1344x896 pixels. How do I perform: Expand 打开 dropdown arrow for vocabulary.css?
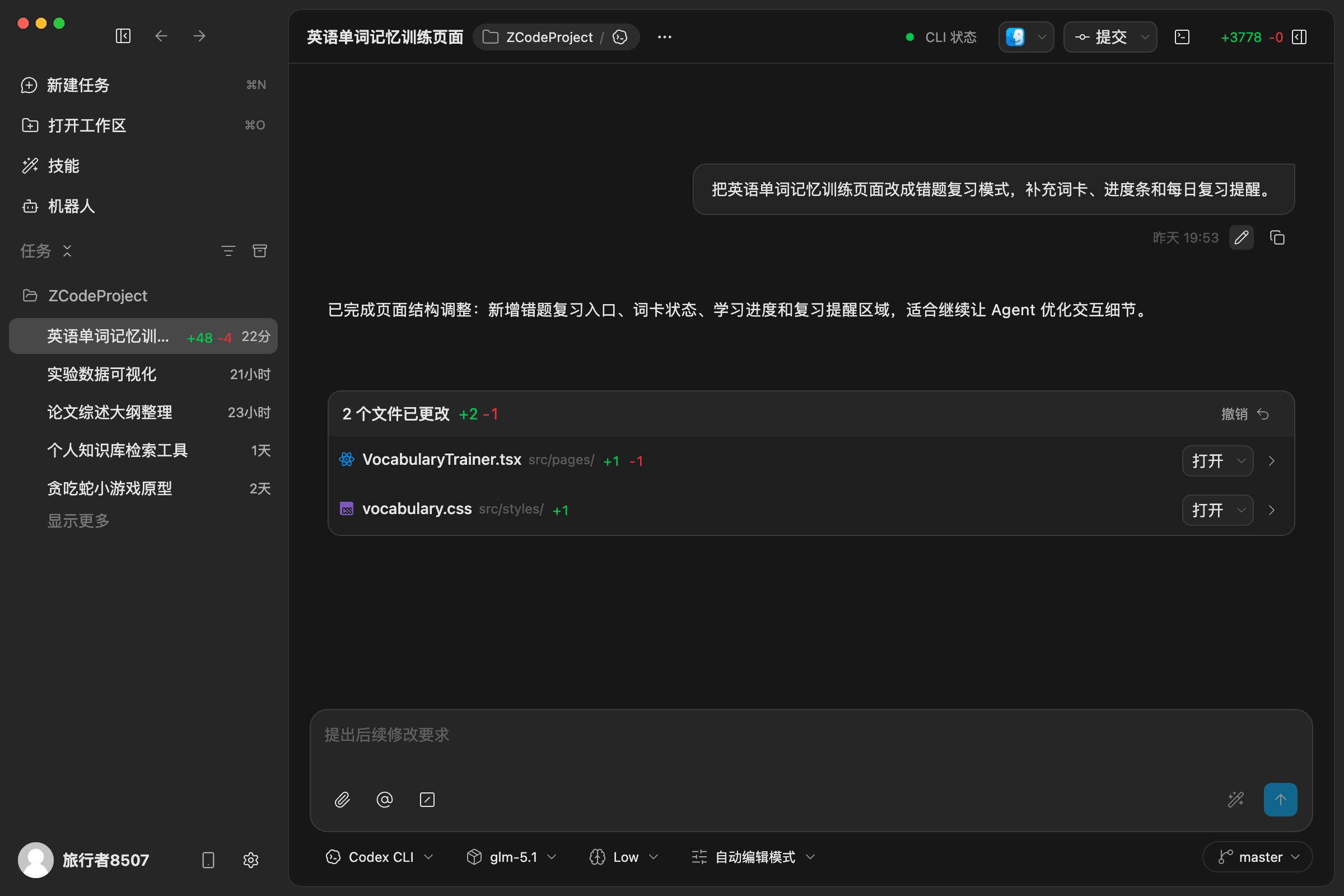click(1240, 510)
